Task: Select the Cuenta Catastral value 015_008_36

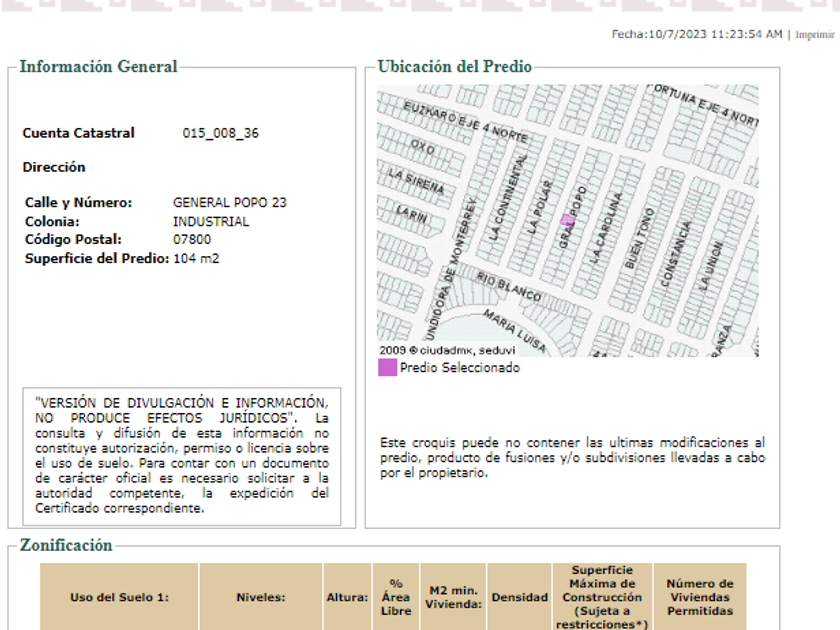Action: pos(220,133)
